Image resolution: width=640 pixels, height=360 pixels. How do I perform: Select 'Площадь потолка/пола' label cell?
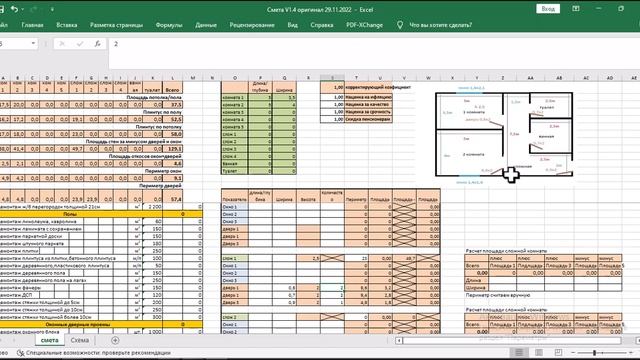(x=154, y=98)
